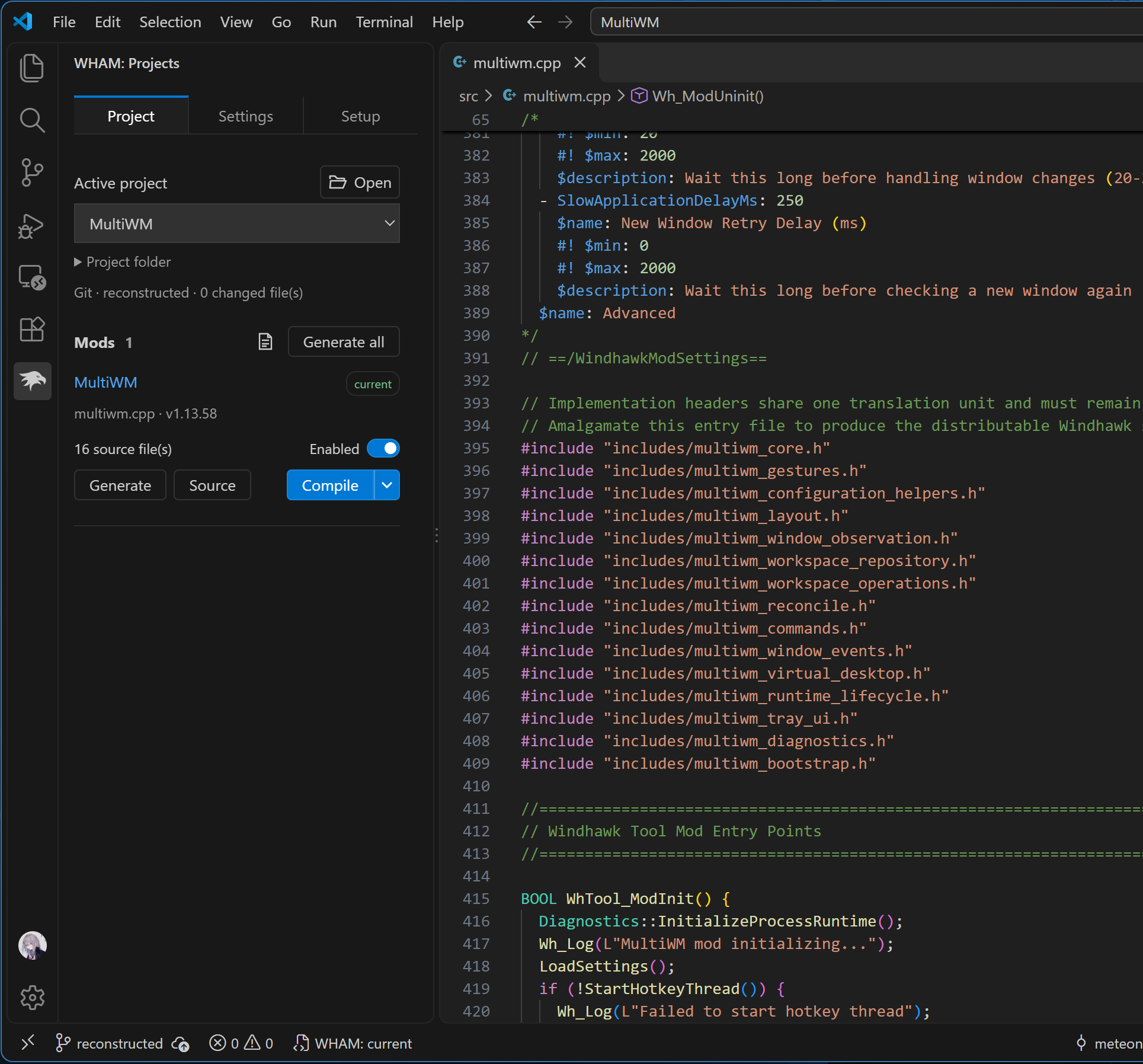The width and height of the screenshot is (1143, 1064).
Task: Open the MultiWM mod link
Action: (x=105, y=382)
